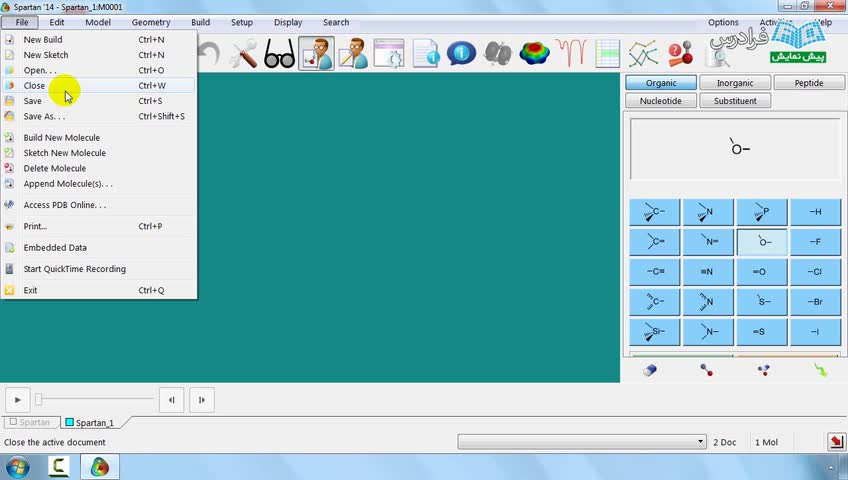The height and width of the screenshot is (480, 848).
Task: Select sp3 nitrogen fragment button
Action: (x=708, y=212)
